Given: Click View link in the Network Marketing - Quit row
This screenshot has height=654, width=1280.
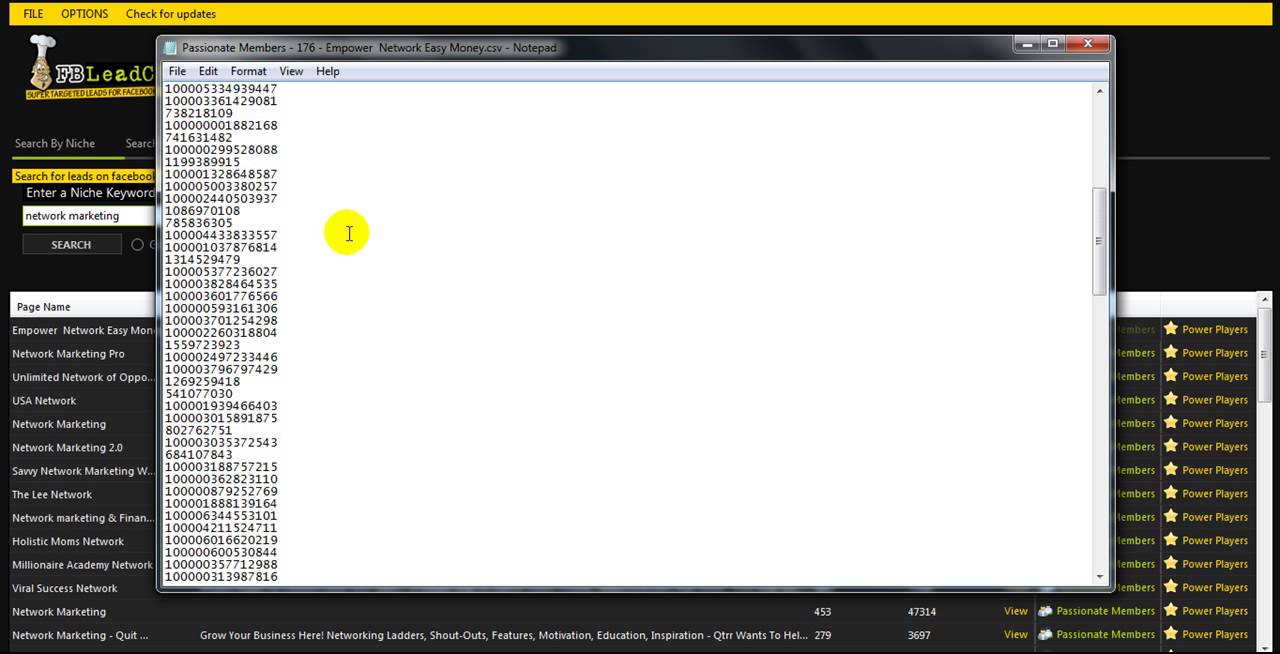Looking at the screenshot, I should (1016, 635).
